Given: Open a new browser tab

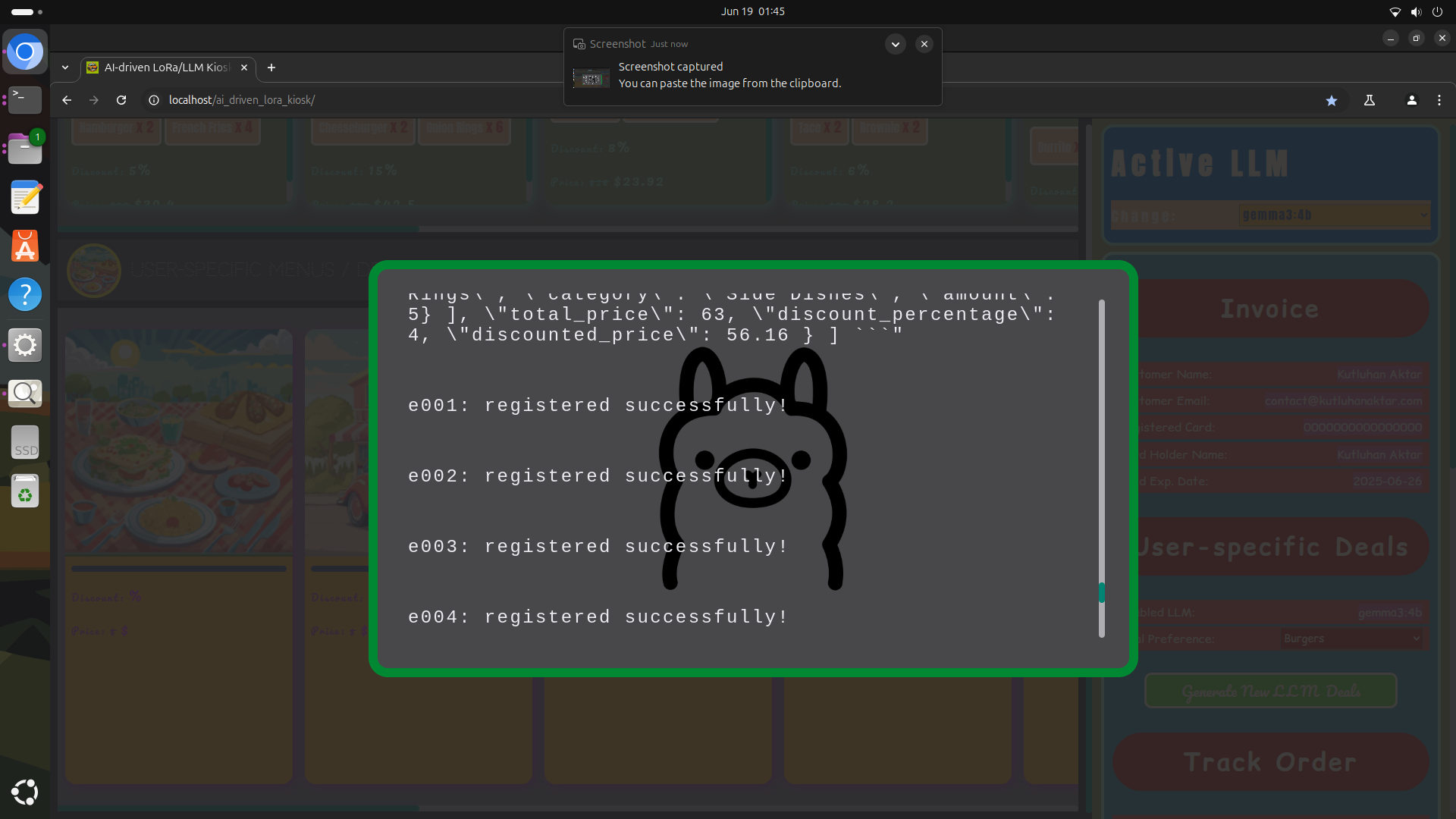Looking at the screenshot, I should click(x=271, y=67).
